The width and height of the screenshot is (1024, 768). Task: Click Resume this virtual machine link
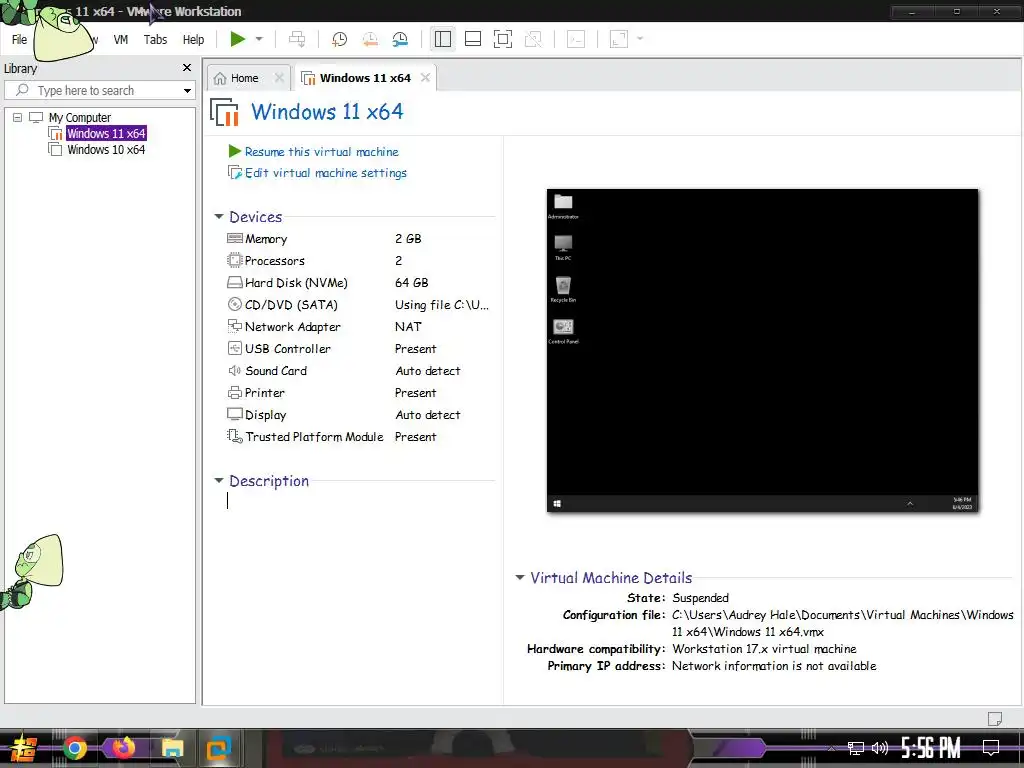click(321, 152)
